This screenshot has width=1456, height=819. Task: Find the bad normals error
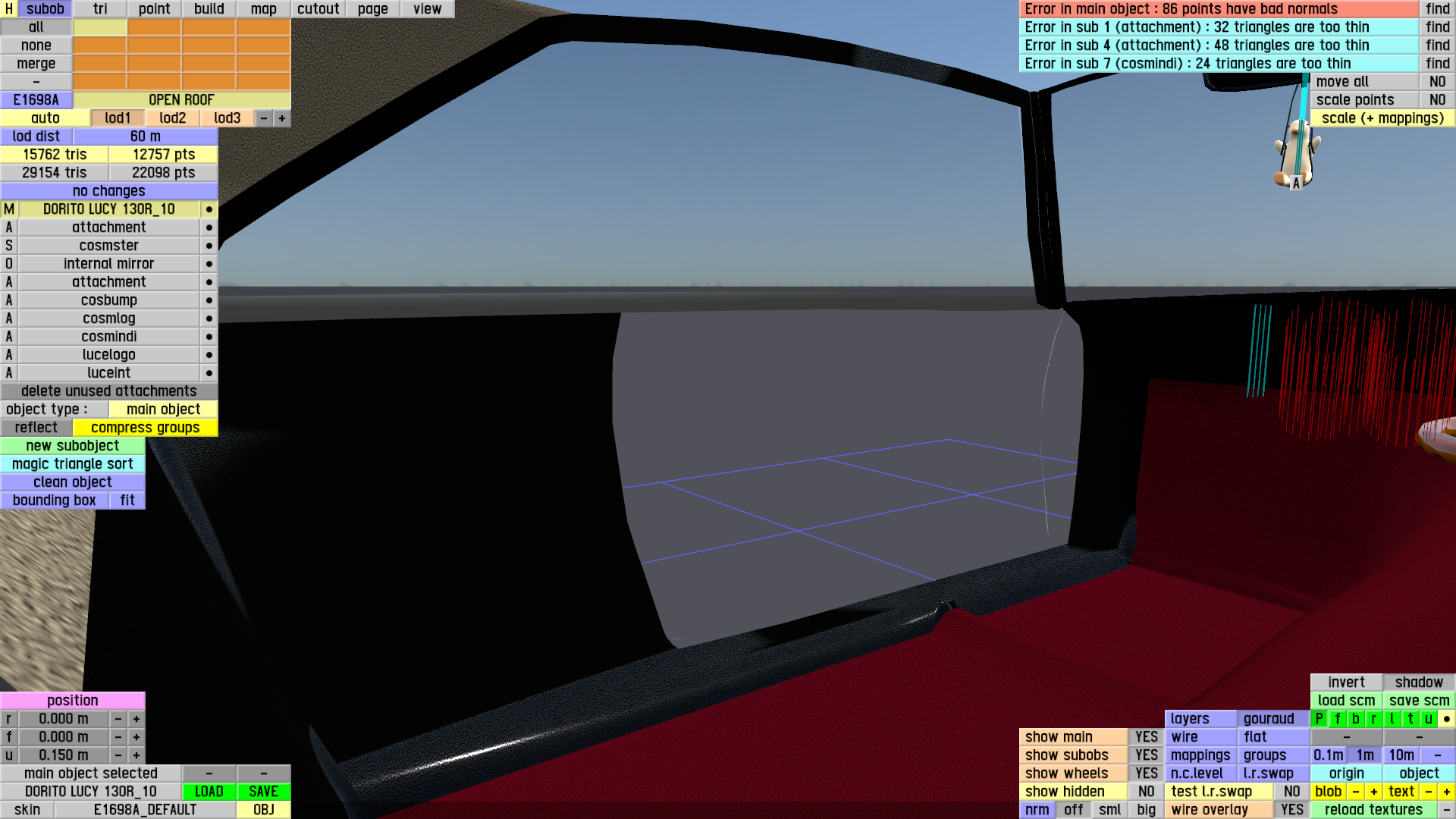click(1437, 9)
